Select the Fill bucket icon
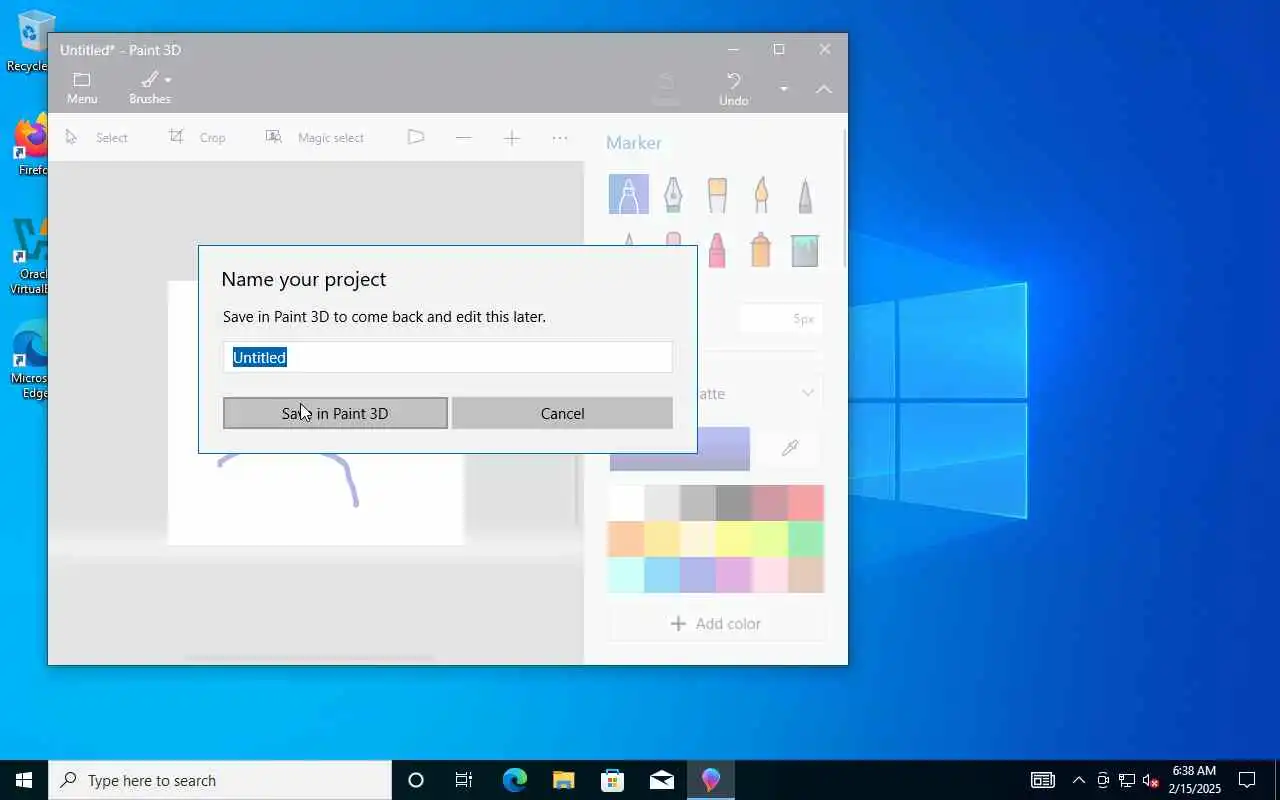This screenshot has width=1280, height=800. 805,251
